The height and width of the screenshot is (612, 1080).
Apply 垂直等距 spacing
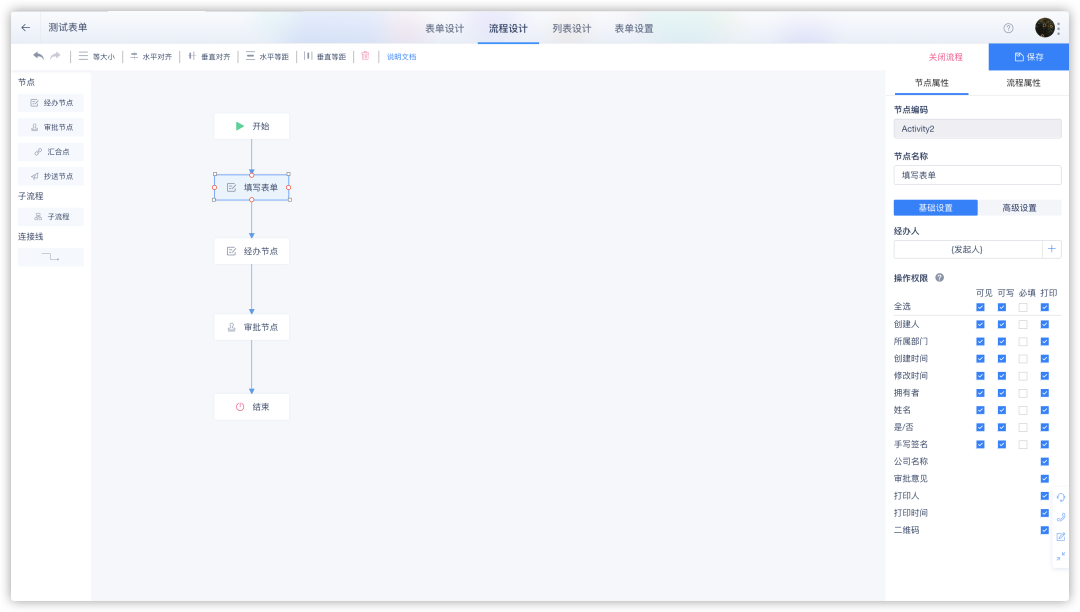click(325, 56)
